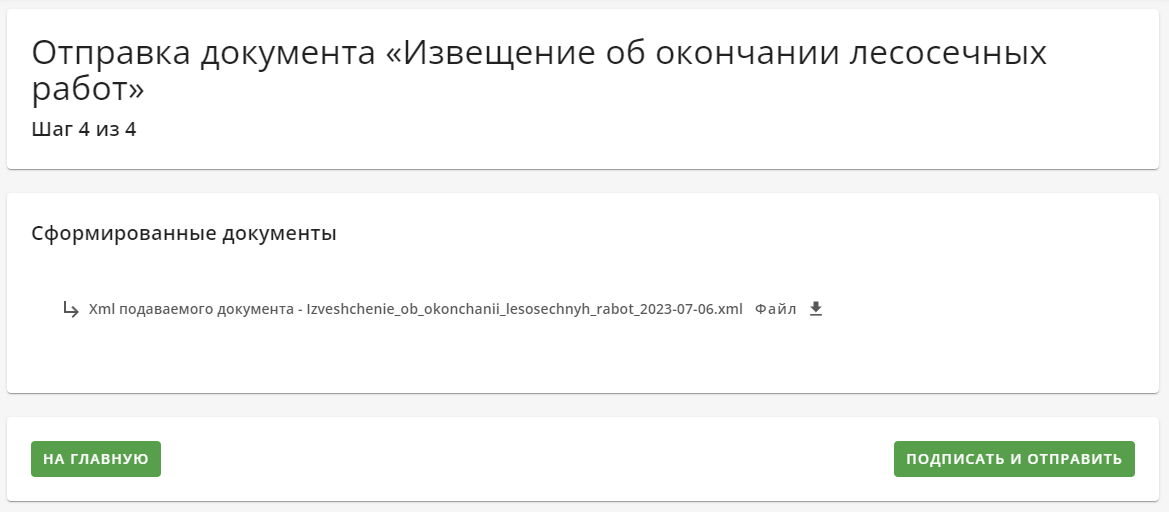Viewport: 1169px width, 512px height.
Task: Download the generated XML file
Action: coord(816,309)
